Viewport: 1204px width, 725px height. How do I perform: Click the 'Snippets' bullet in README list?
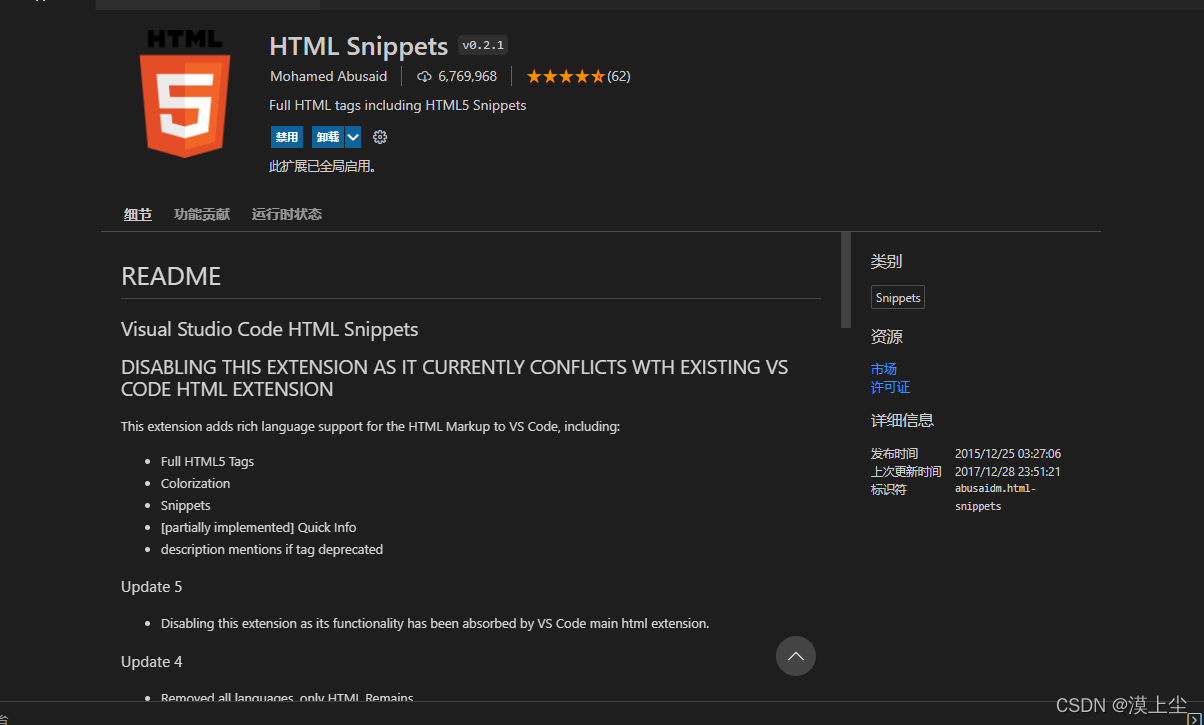click(186, 506)
